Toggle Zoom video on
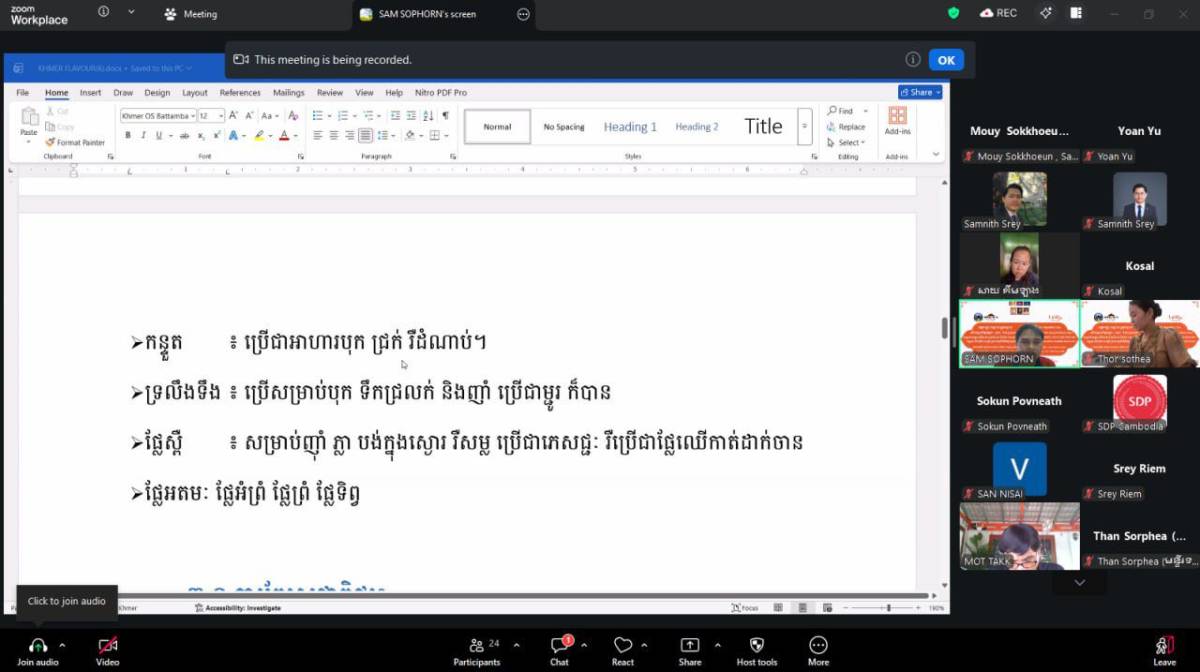 tap(107, 650)
